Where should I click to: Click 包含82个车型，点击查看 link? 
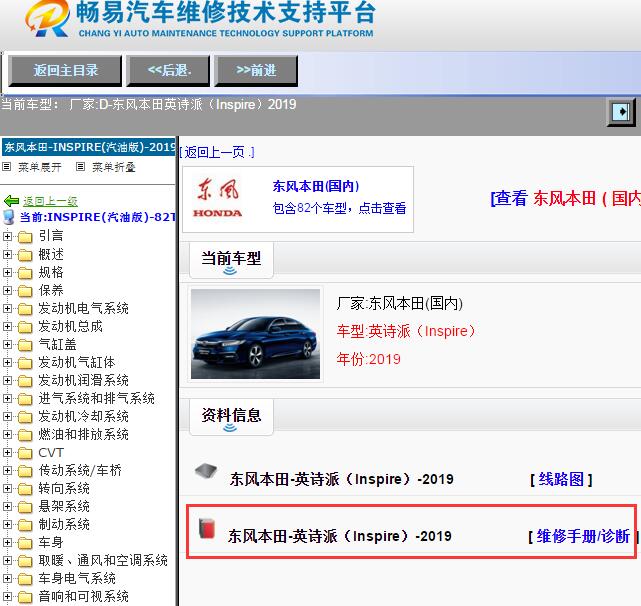pos(339,208)
